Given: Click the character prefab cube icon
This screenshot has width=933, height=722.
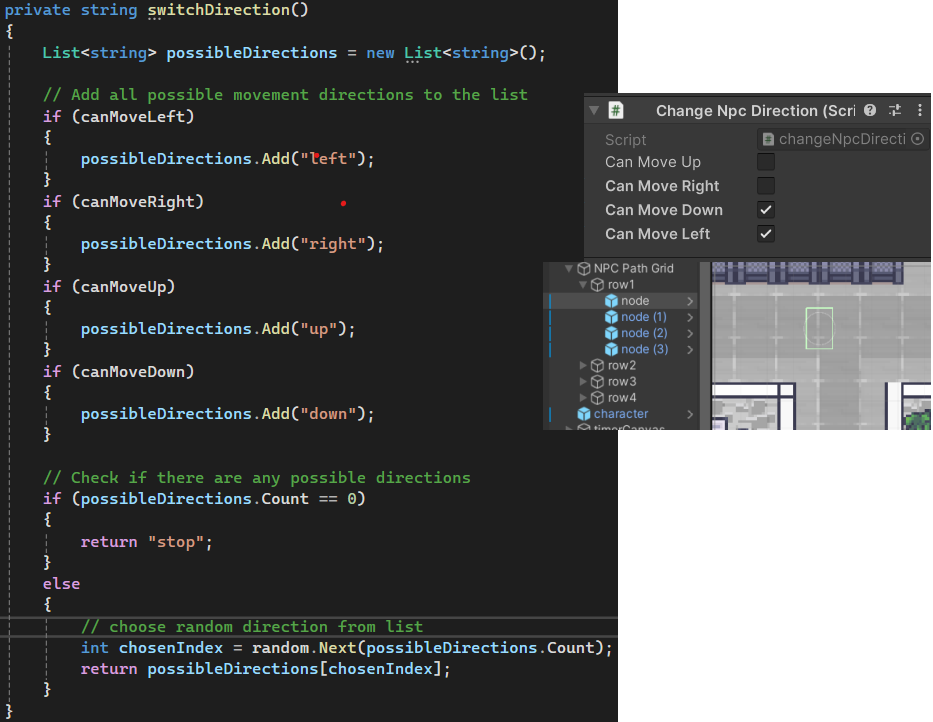Looking at the screenshot, I should 584,414.
